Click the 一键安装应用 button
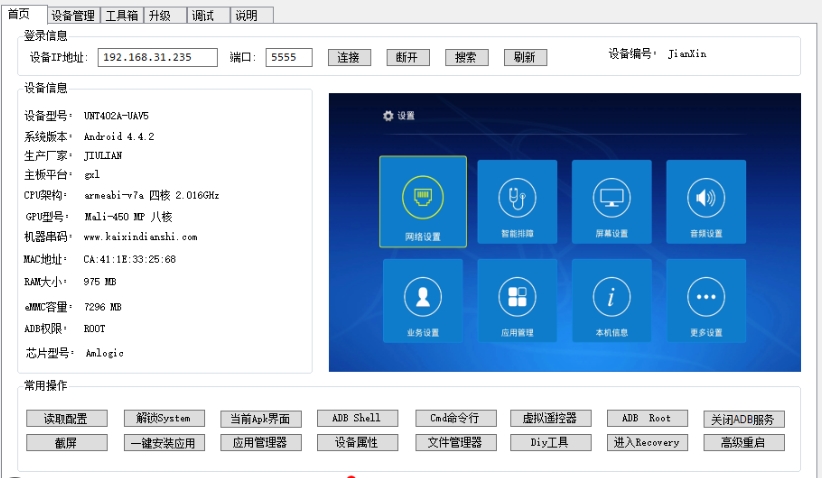This screenshot has width=822, height=478. click(164, 443)
